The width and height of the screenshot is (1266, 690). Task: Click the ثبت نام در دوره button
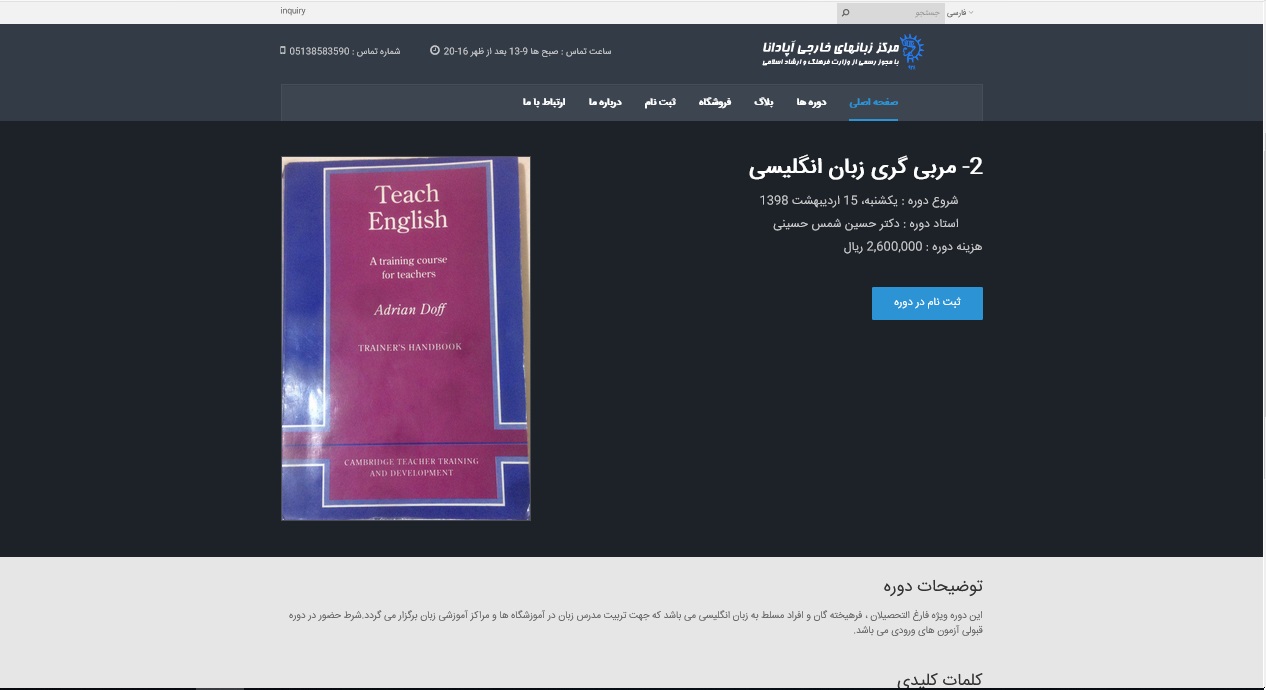tap(927, 303)
